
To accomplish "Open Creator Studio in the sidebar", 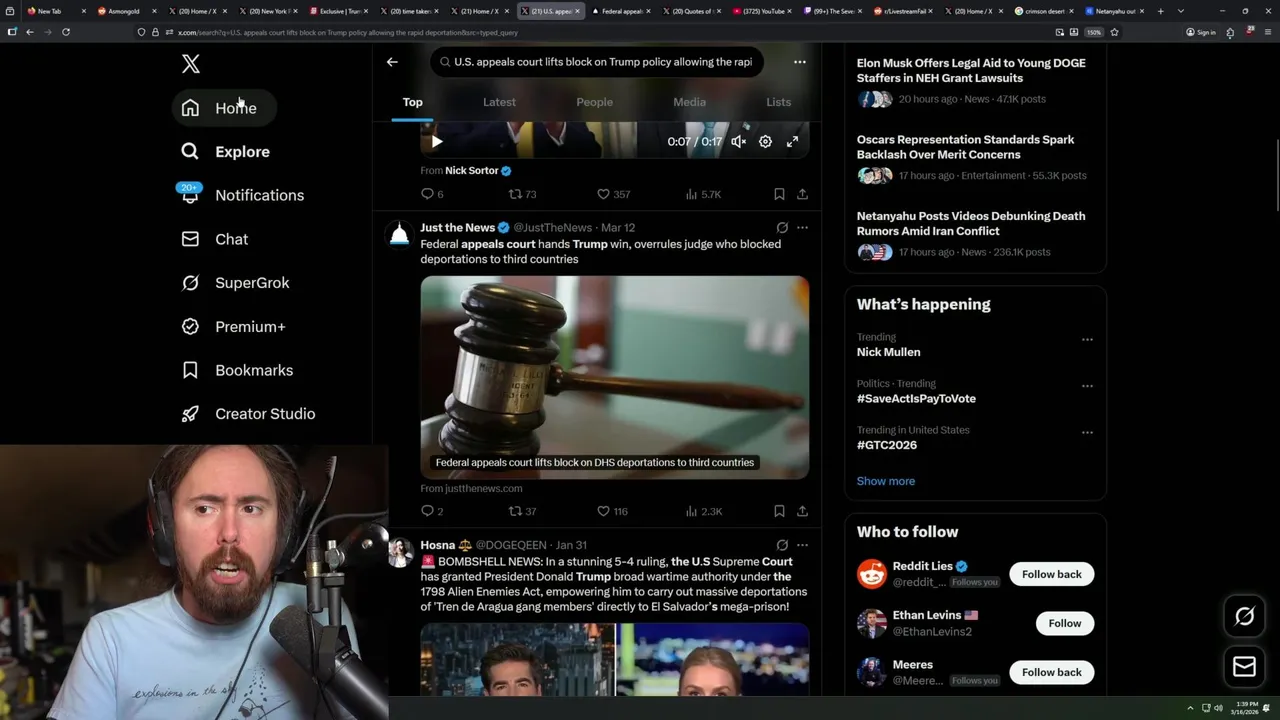I will [x=249, y=414].
